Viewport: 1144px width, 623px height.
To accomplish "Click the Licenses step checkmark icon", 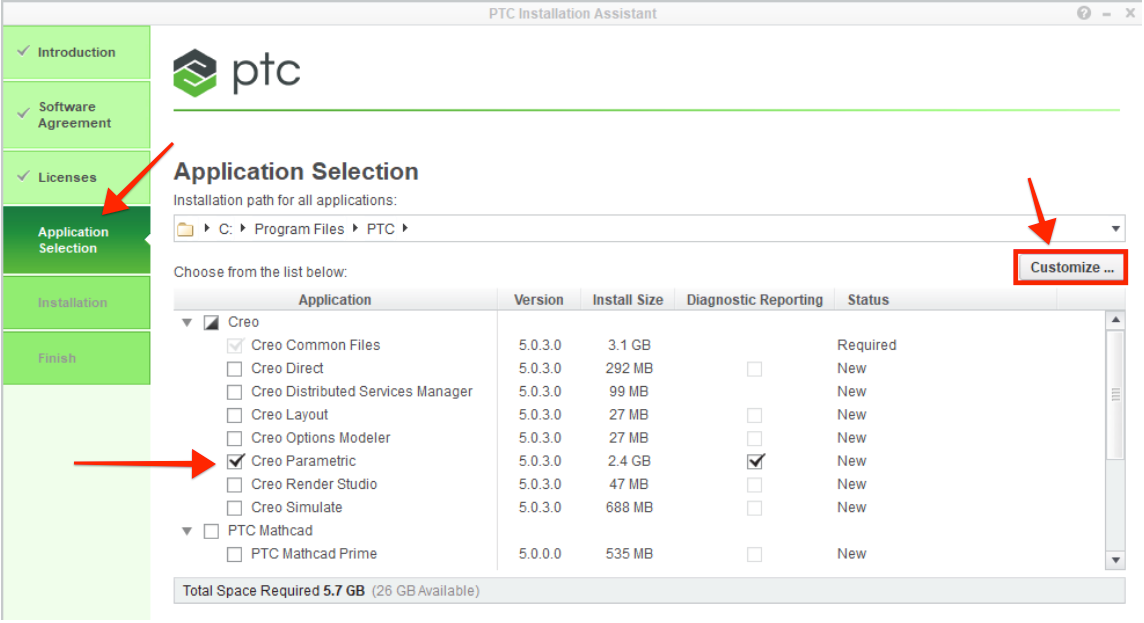I will click(23, 177).
